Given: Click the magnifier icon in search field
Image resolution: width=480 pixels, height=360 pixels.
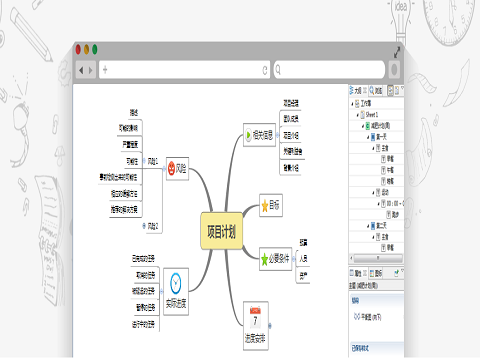Looking at the screenshot, I should point(278,69).
